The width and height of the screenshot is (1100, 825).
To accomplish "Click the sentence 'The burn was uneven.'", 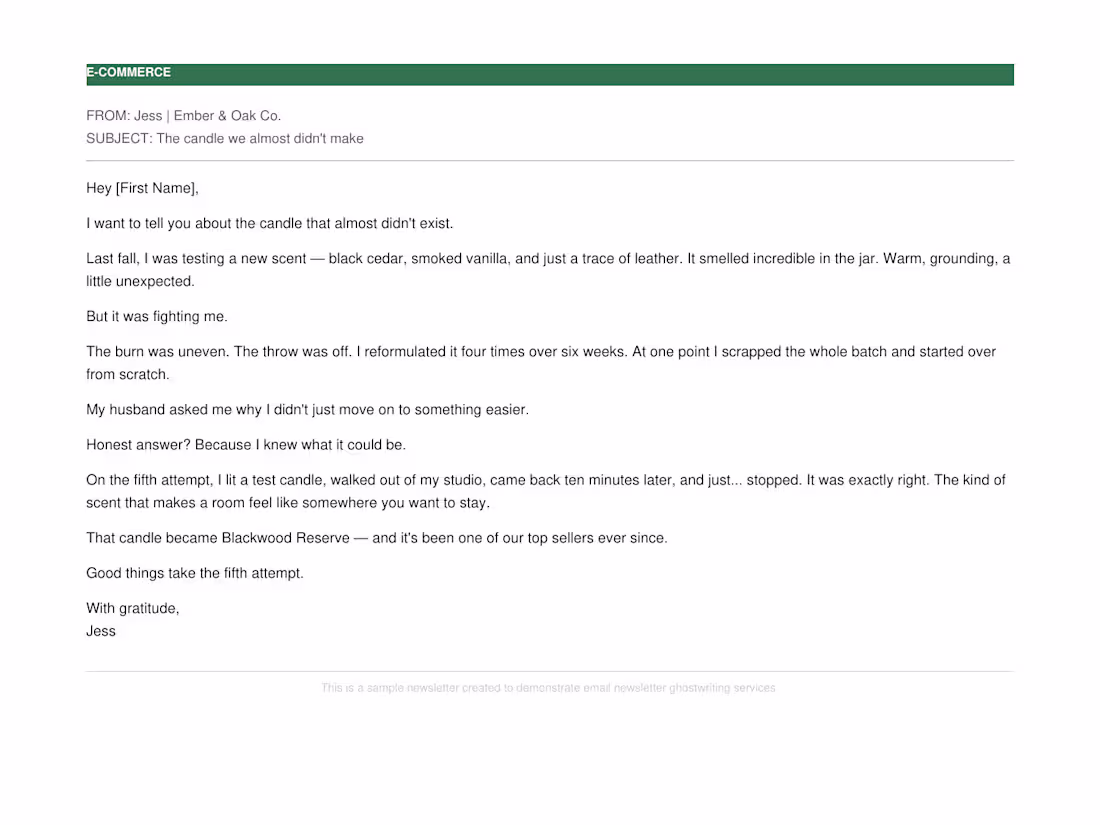I will coord(158,351).
